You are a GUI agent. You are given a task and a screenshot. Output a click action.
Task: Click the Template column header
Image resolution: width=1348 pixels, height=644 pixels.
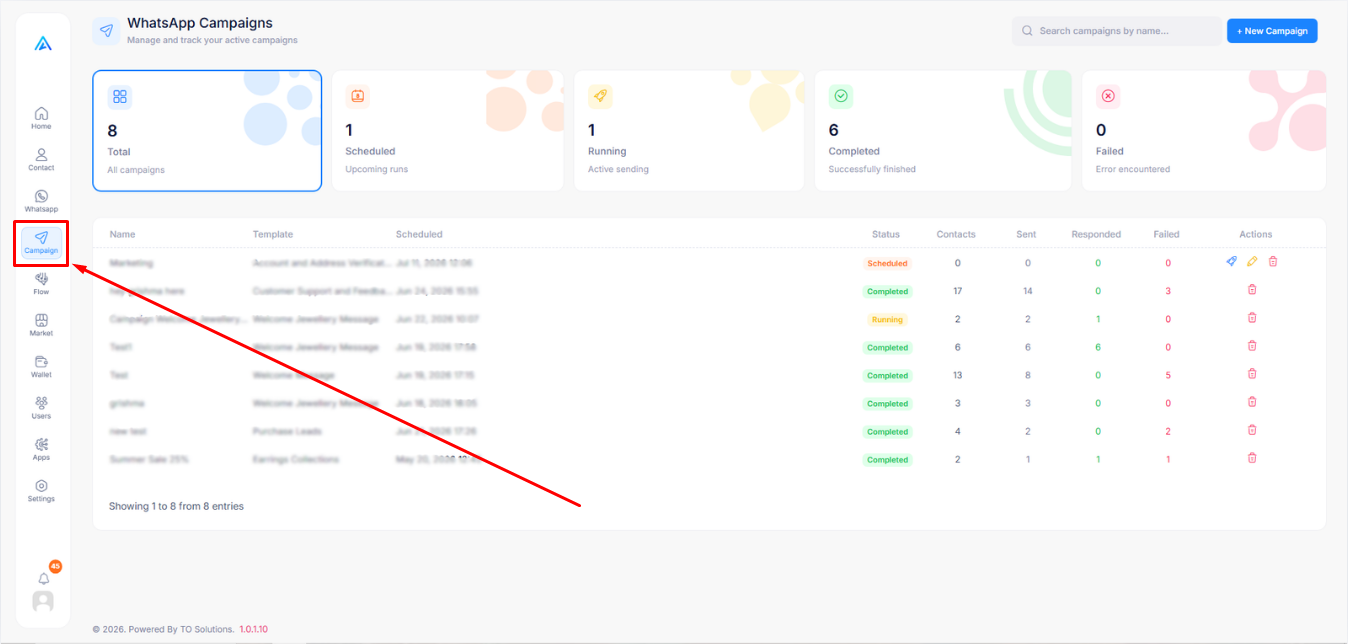273,234
